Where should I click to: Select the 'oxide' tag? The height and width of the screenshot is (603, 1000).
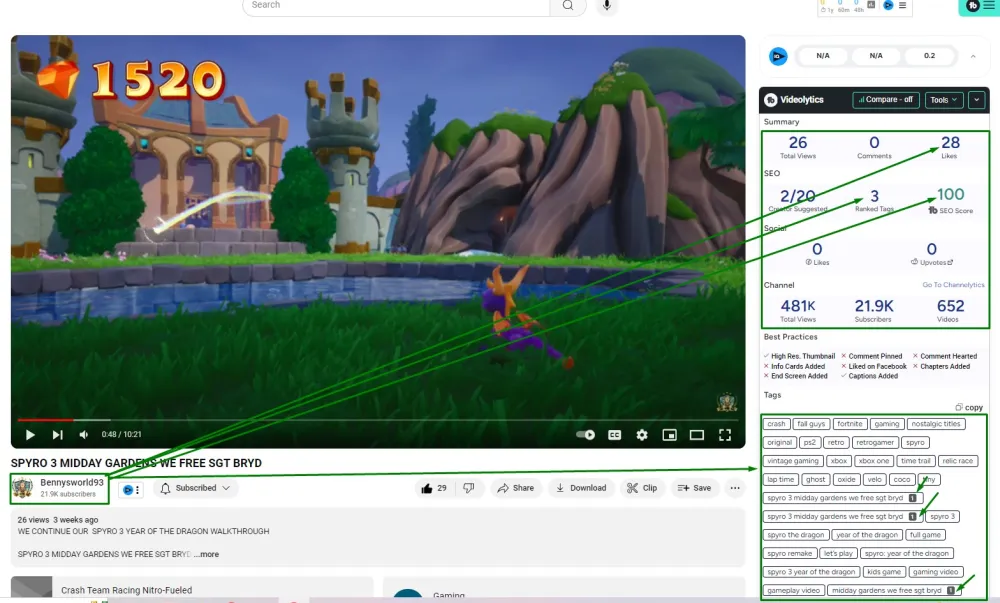point(846,479)
